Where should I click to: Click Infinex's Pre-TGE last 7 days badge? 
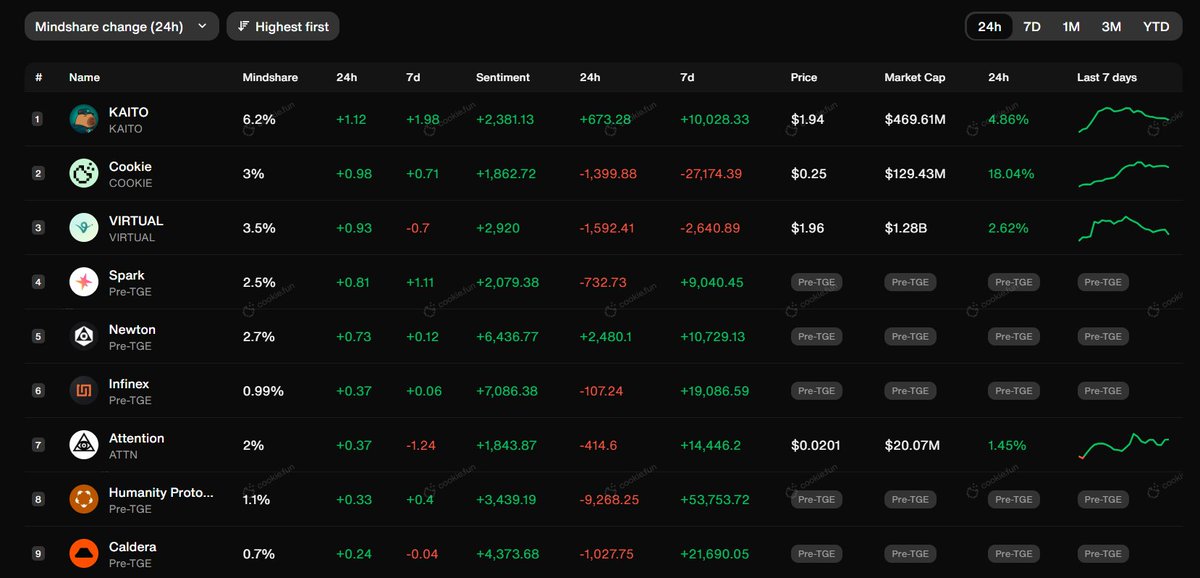[1103, 391]
